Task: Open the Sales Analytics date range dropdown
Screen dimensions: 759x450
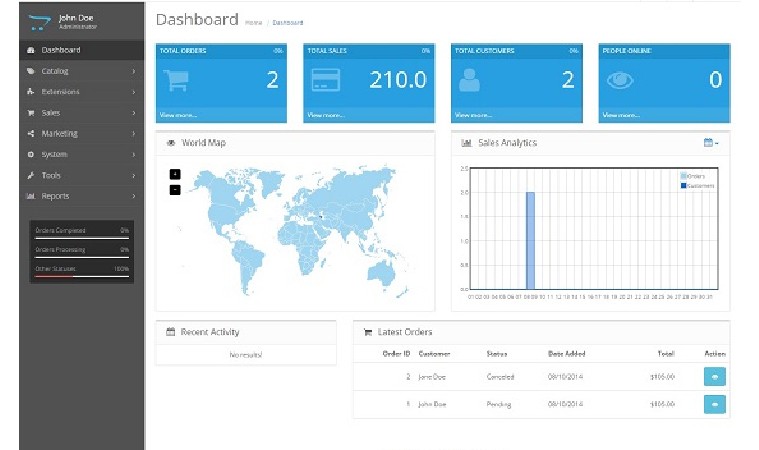Action: tap(711, 143)
